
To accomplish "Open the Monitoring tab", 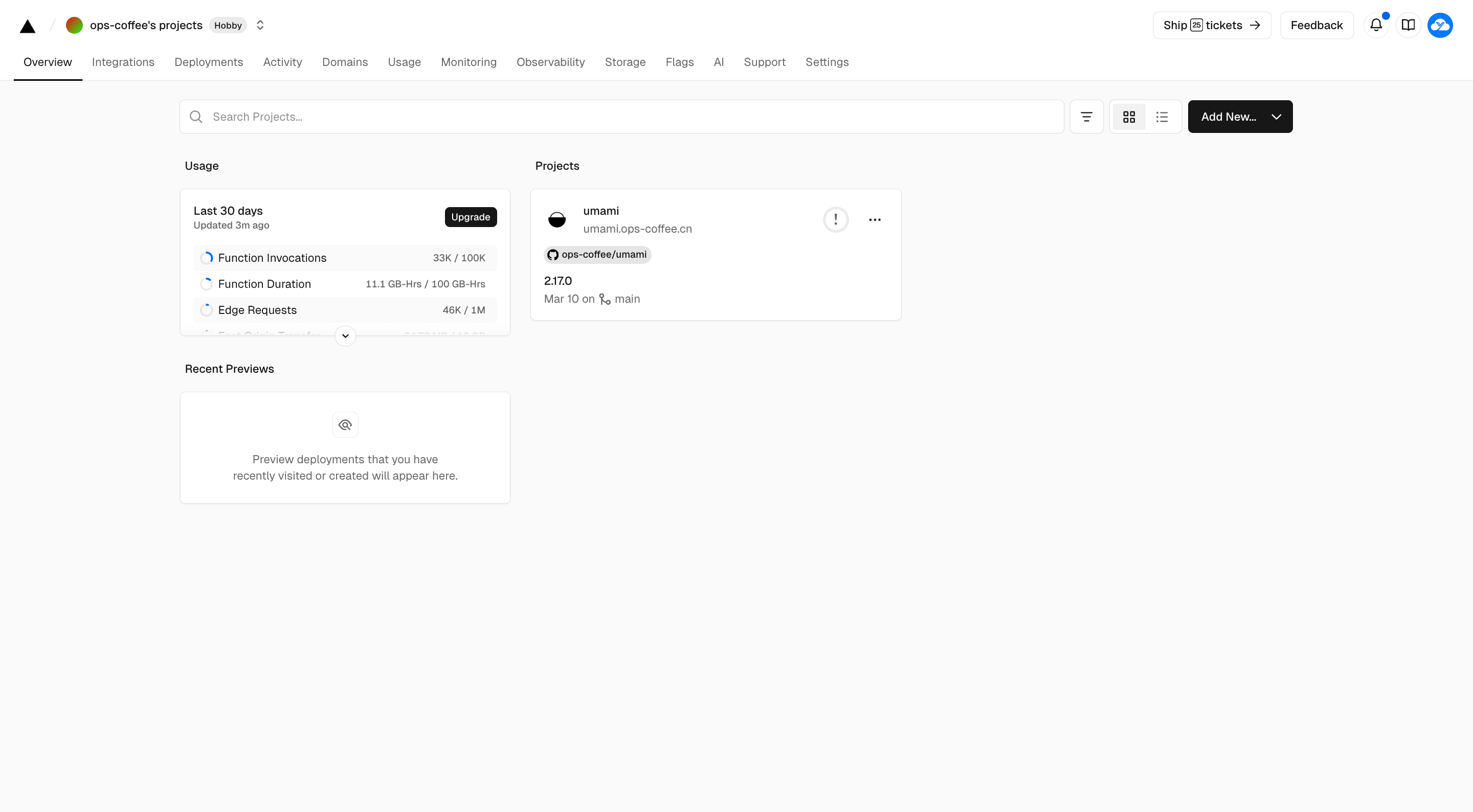I will click(x=468, y=62).
